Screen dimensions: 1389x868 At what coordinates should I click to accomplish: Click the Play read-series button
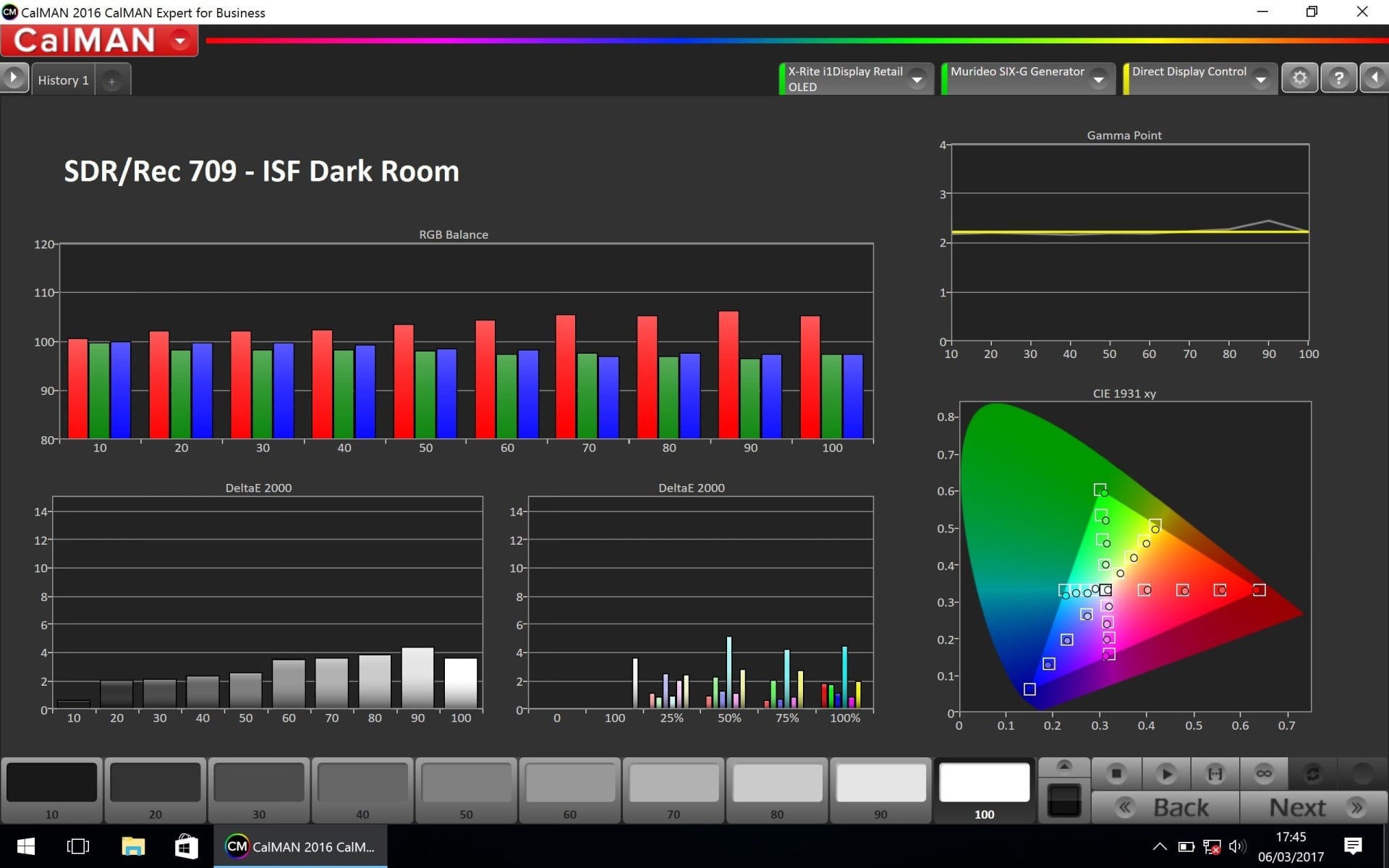click(1165, 773)
